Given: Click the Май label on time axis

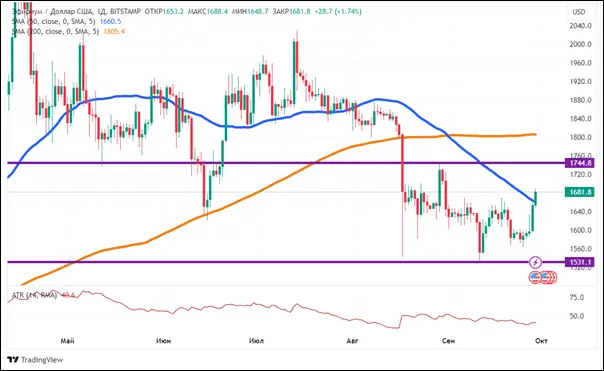Looking at the screenshot, I should click(x=67, y=341).
